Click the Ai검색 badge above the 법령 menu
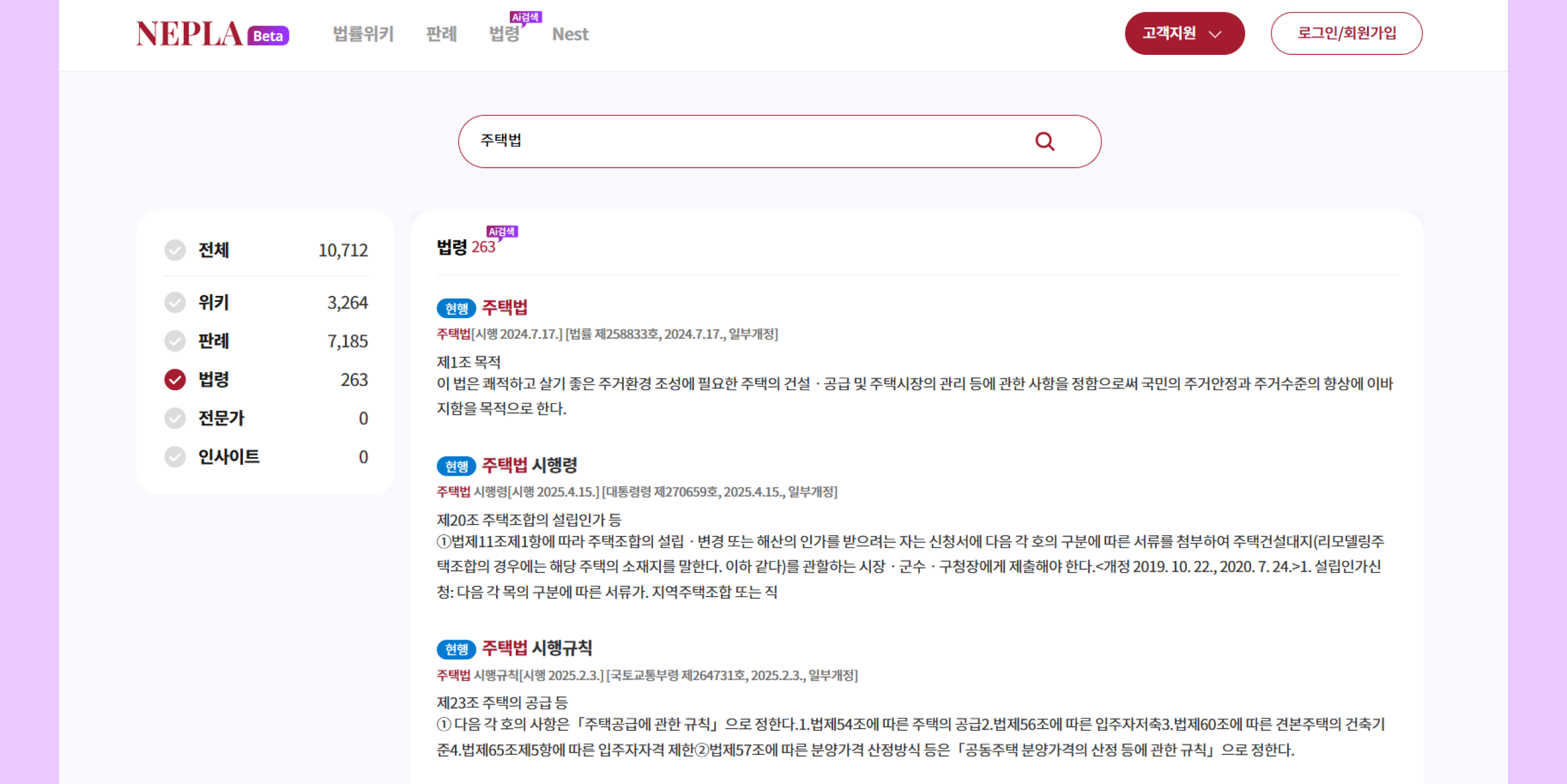 (x=525, y=17)
